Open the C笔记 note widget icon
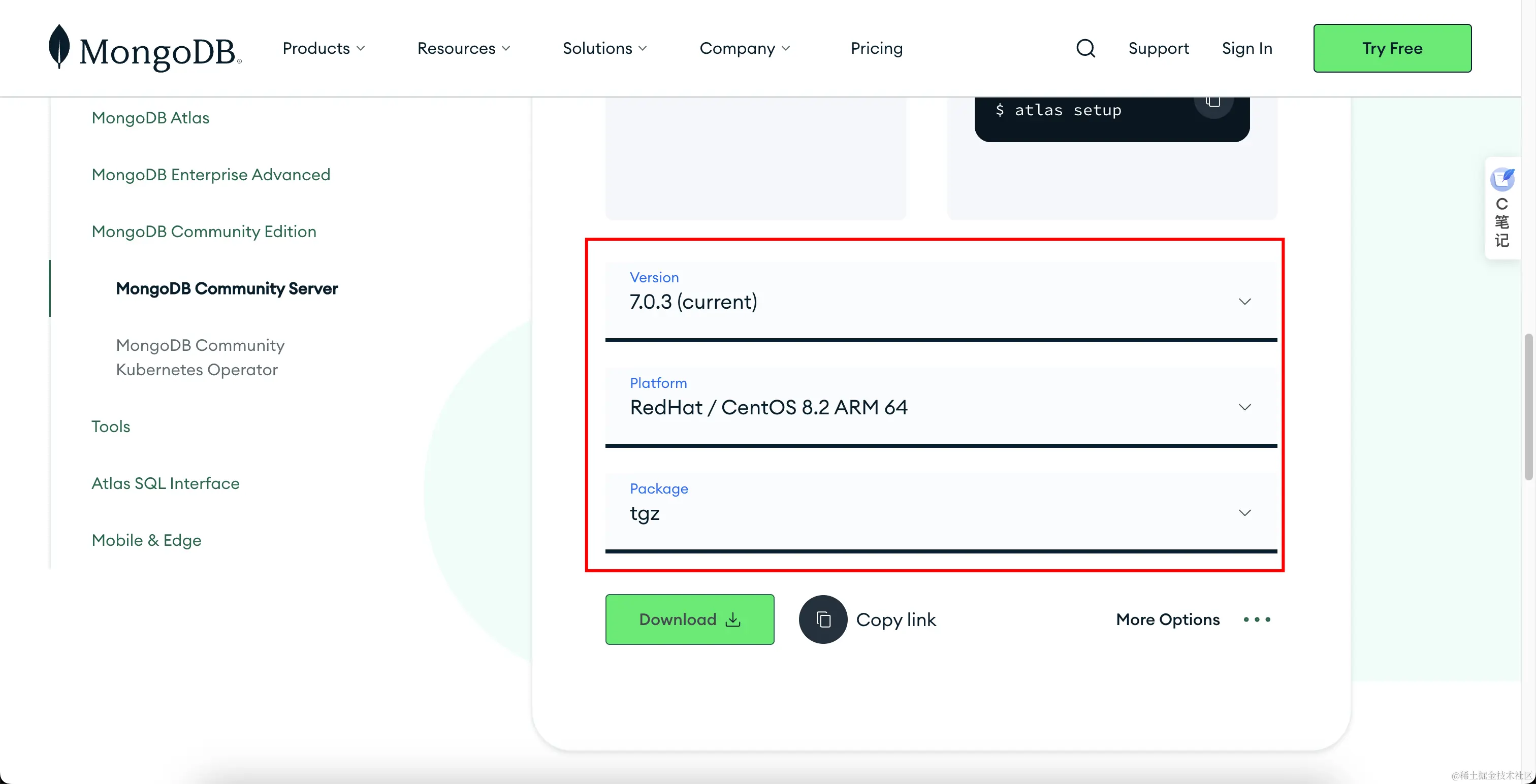Screen dimensions: 1536x784 click(1502, 179)
